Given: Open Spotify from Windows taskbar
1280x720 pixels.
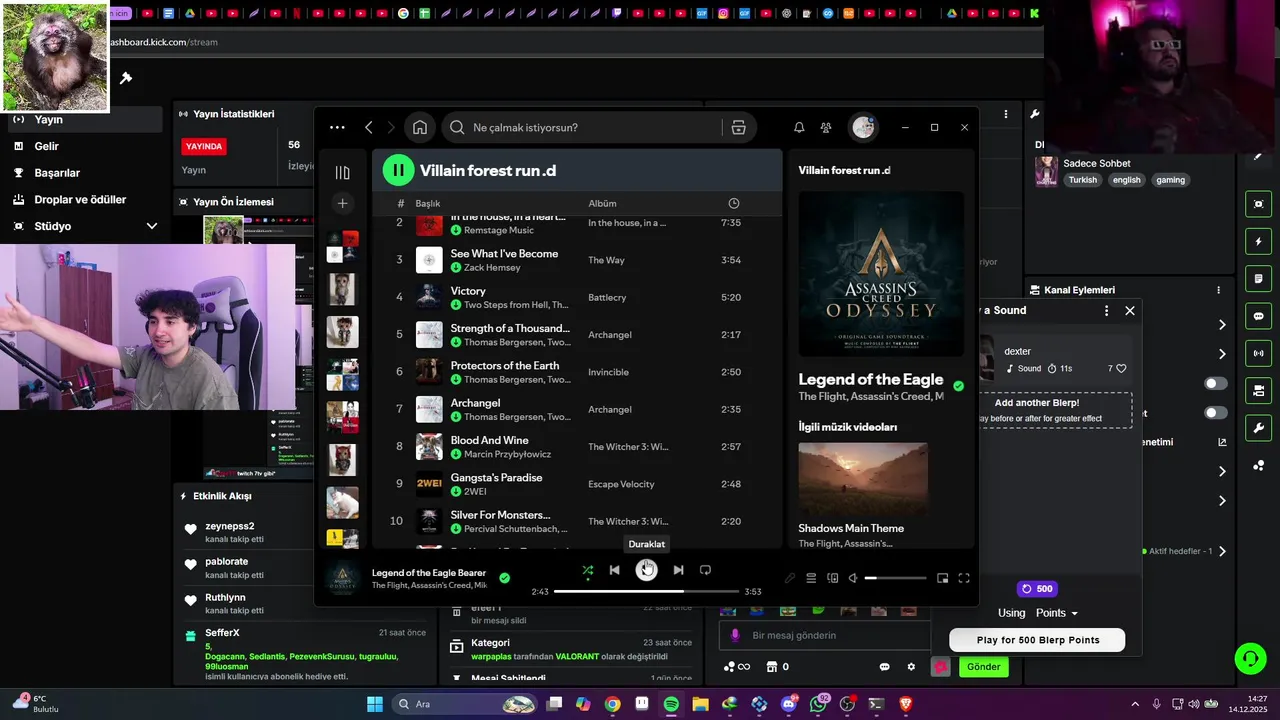Looking at the screenshot, I should tap(671, 704).
